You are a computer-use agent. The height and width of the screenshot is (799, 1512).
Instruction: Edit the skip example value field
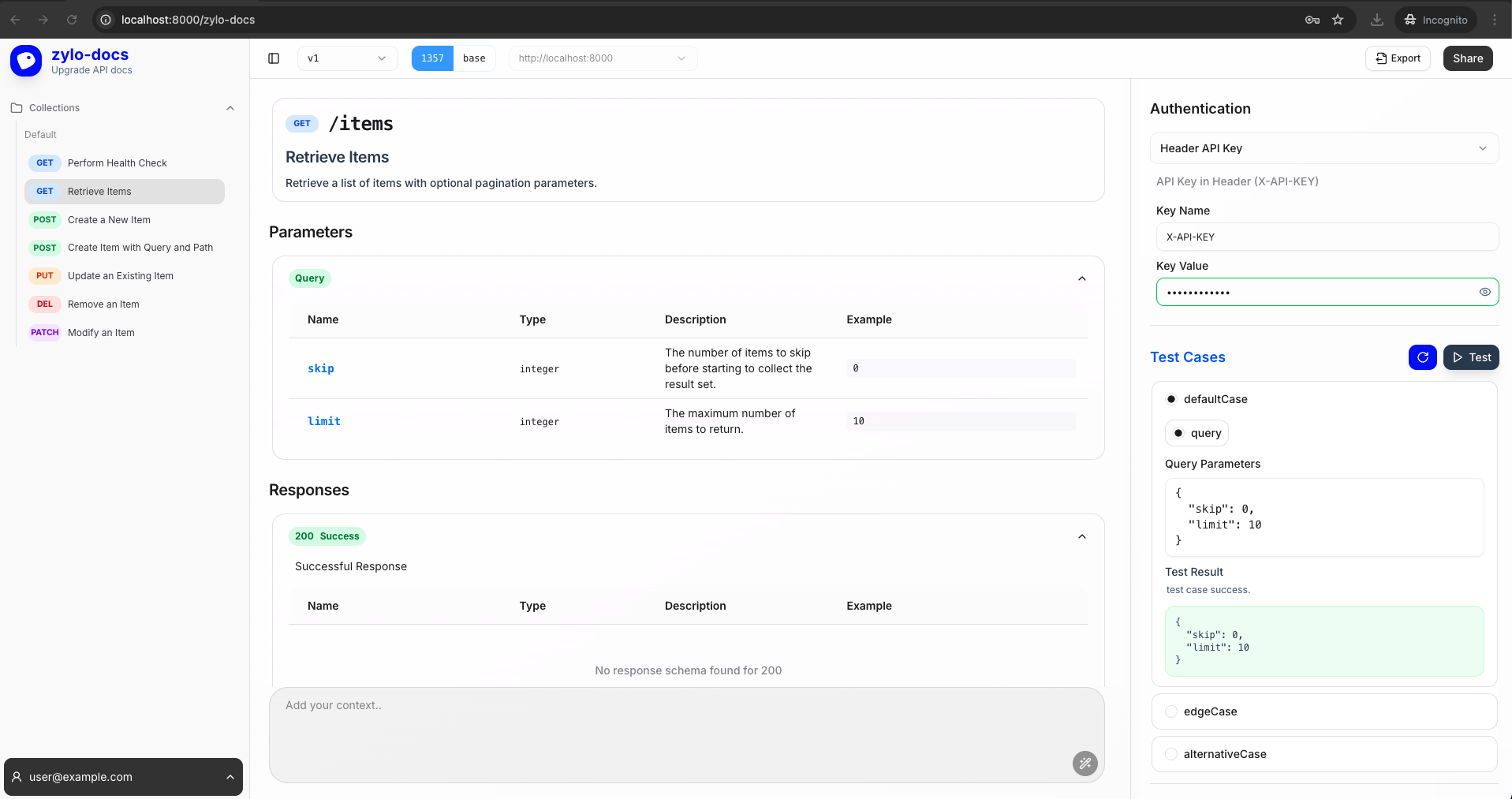[961, 368]
